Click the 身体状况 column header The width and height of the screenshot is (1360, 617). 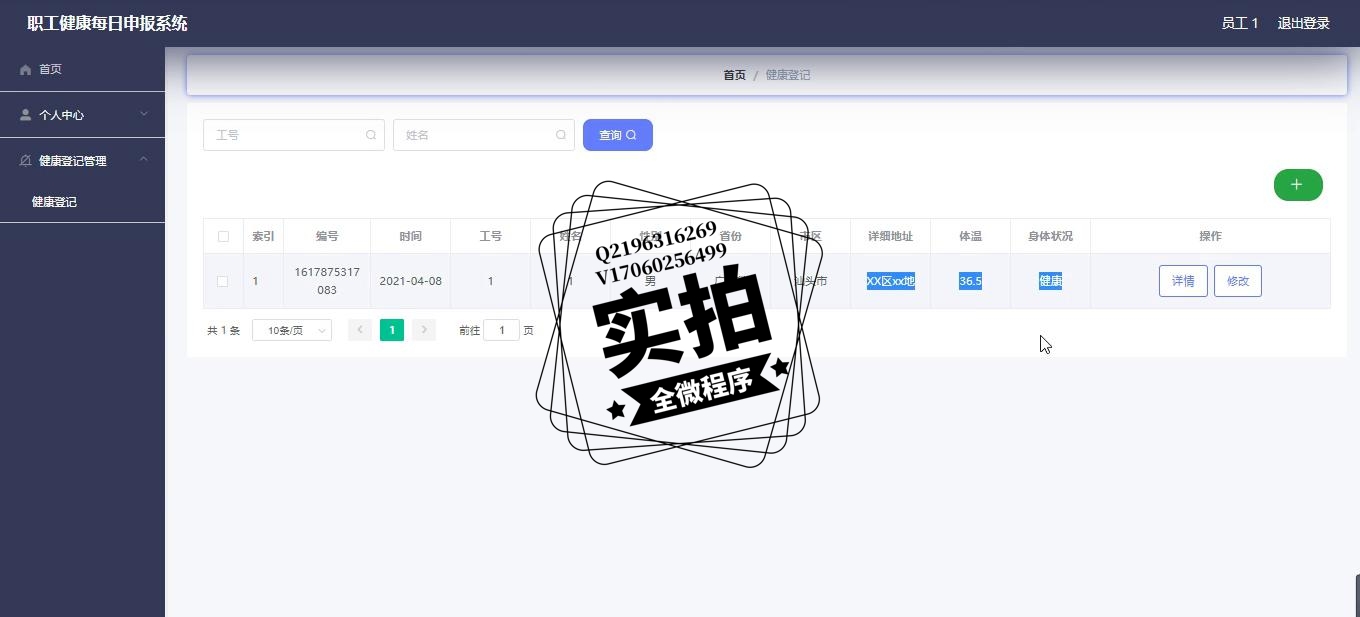coord(1050,237)
